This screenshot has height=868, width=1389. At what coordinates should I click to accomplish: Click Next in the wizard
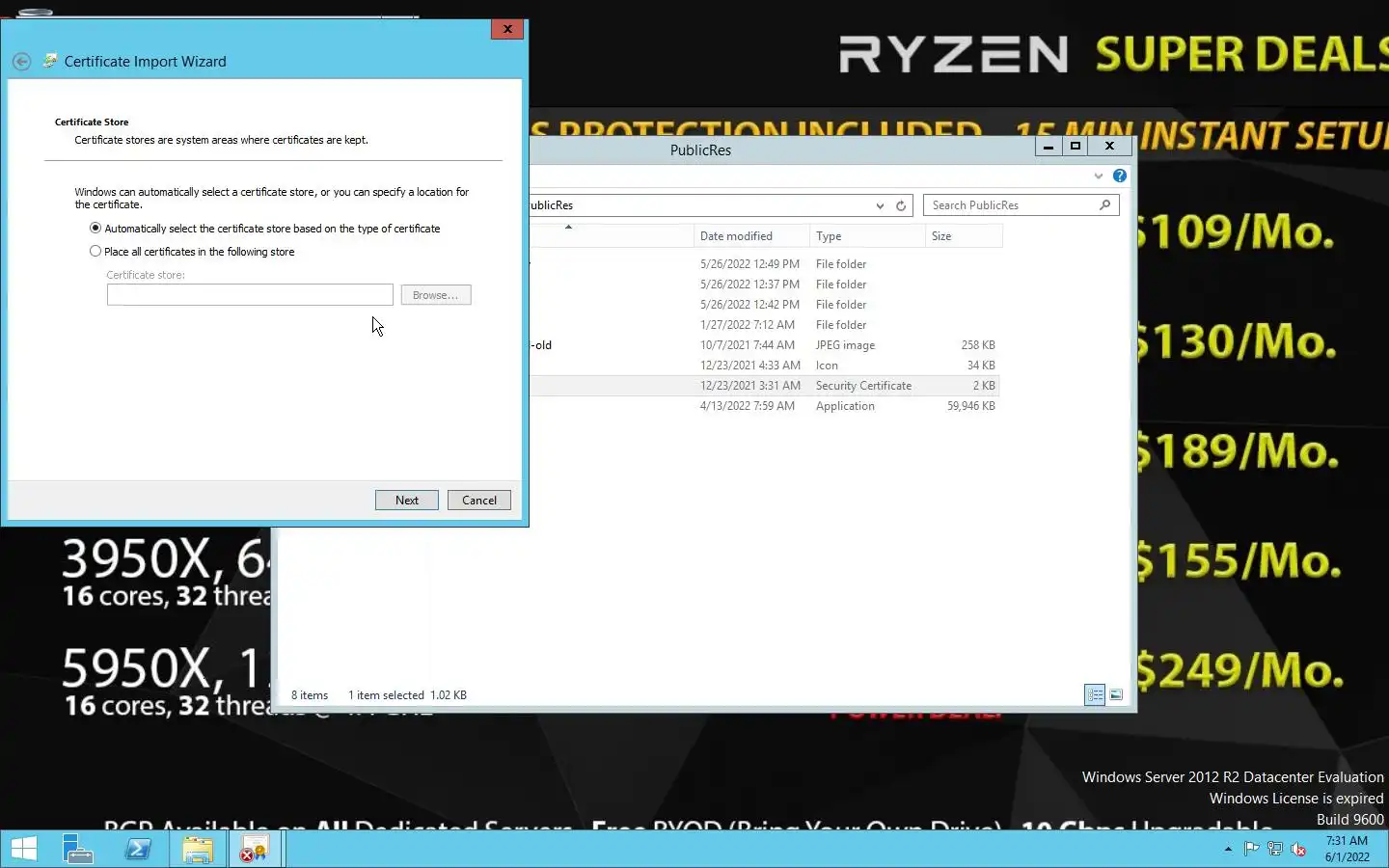click(x=407, y=501)
